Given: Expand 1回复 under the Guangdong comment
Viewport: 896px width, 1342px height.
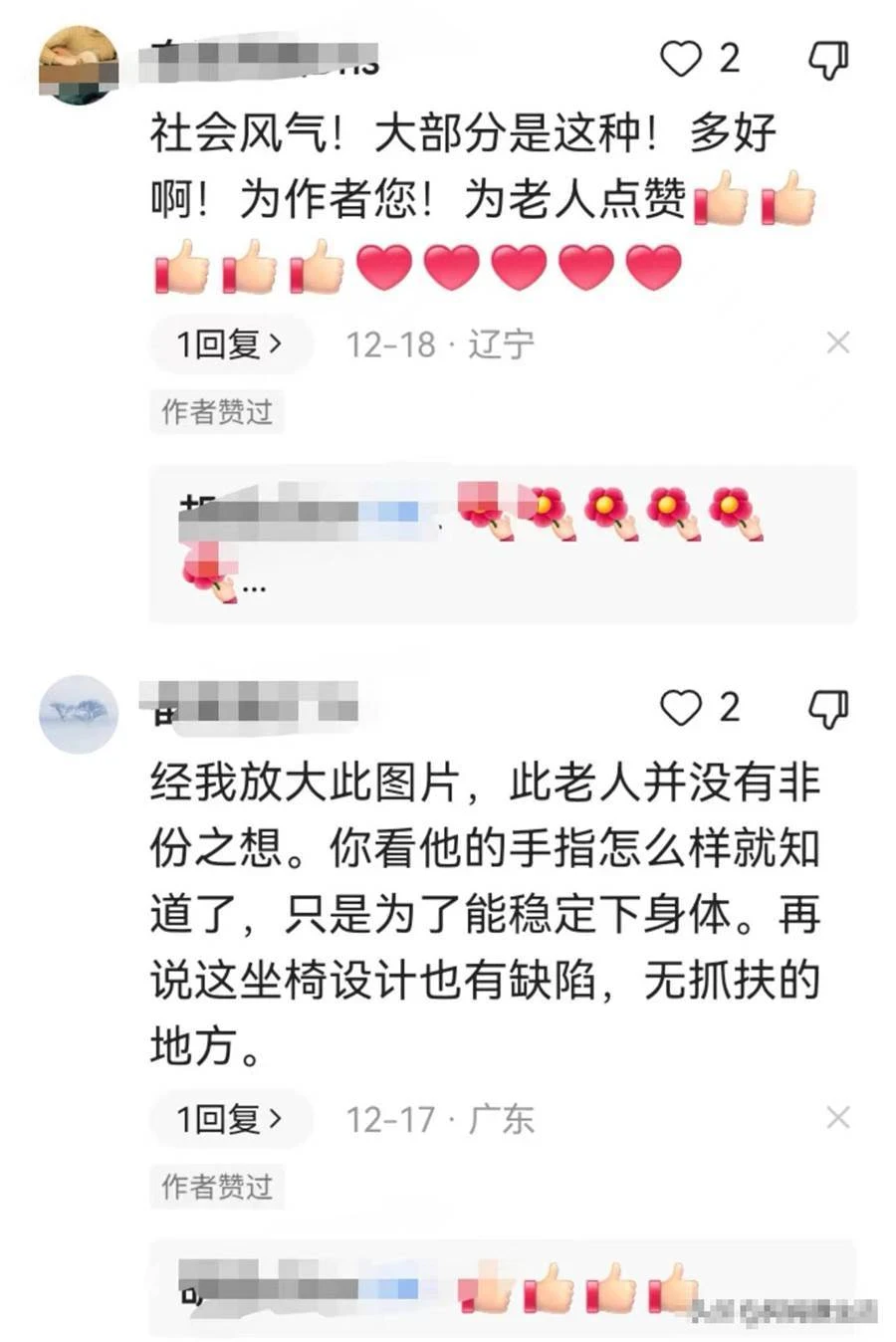Looking at the screenshot, I should [x=231, y=1119].
